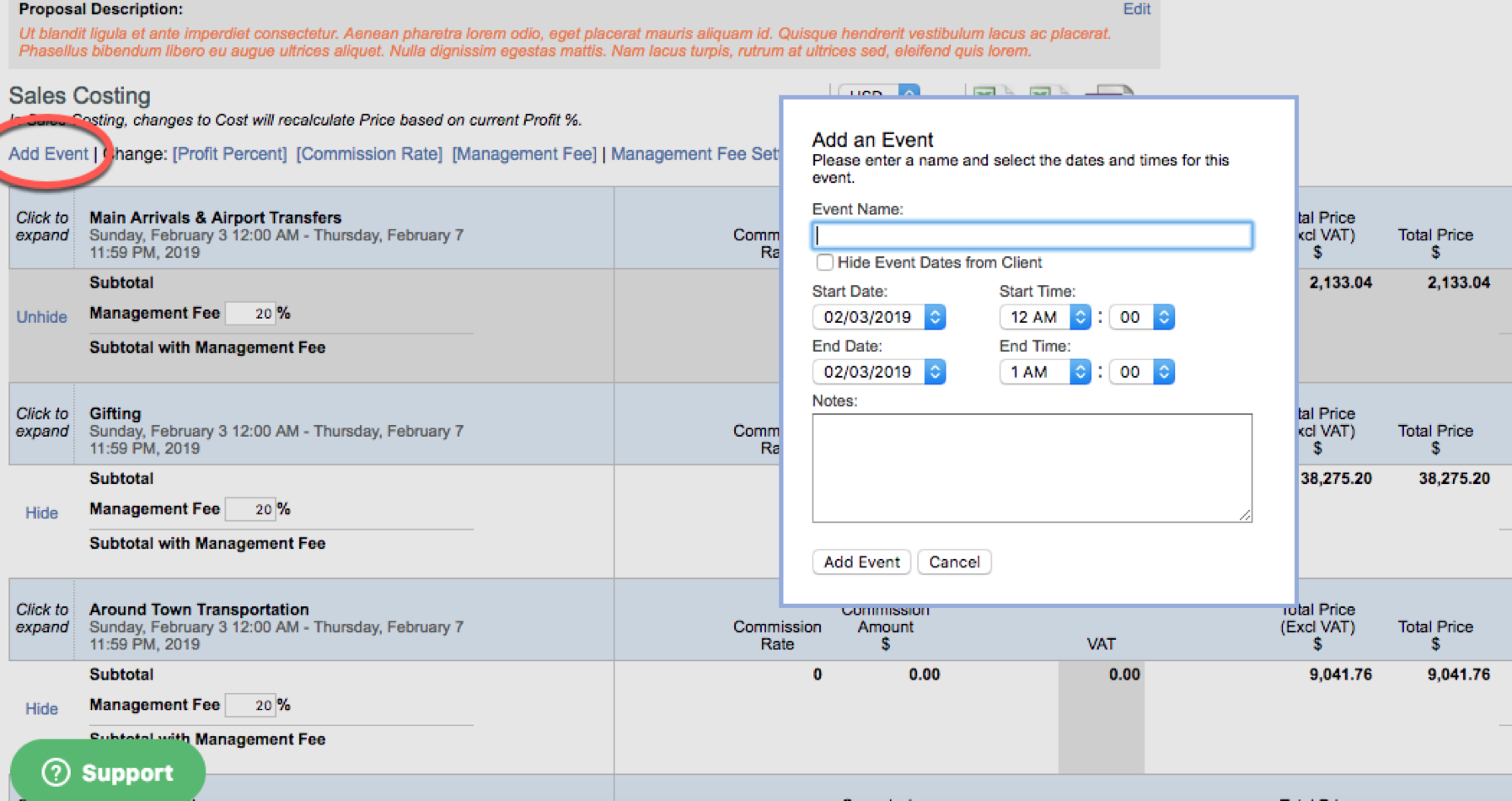Select the Main Arrivals & Airport Transfers title
Screen dimensions: 1512x801
click(x=215, y=217)
